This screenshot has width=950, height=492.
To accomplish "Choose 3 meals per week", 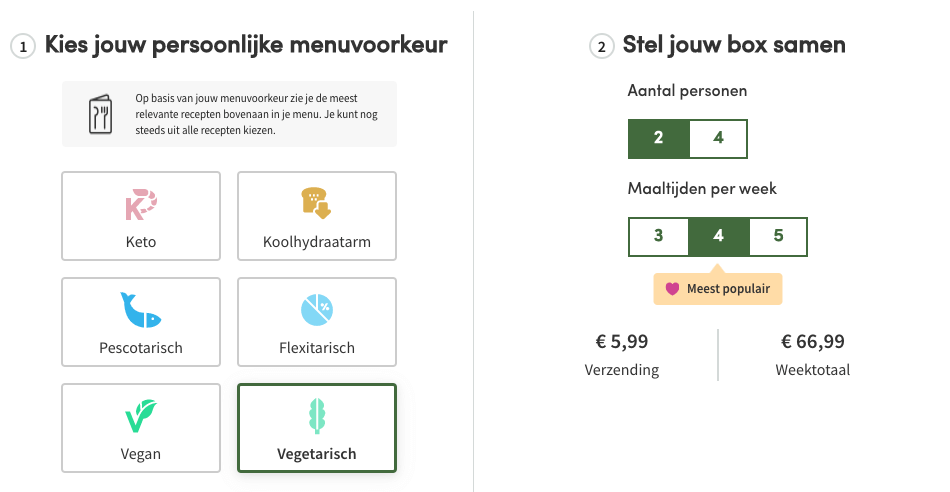I will tap(658, 236).
